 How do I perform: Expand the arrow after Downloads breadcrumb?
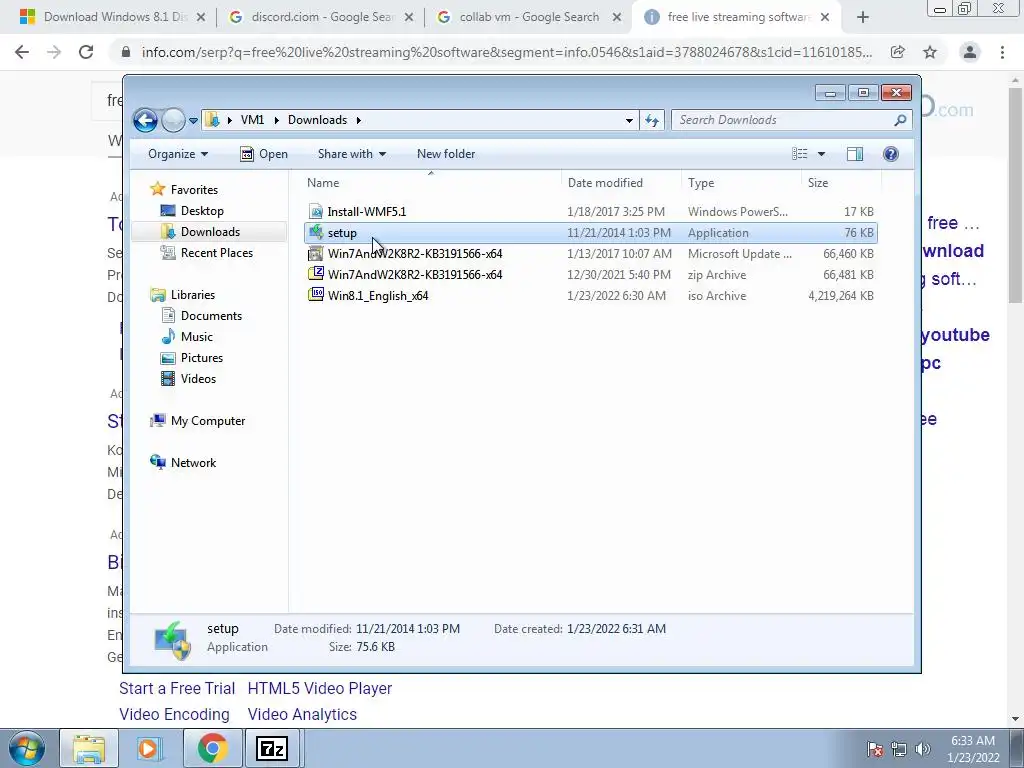359,120
